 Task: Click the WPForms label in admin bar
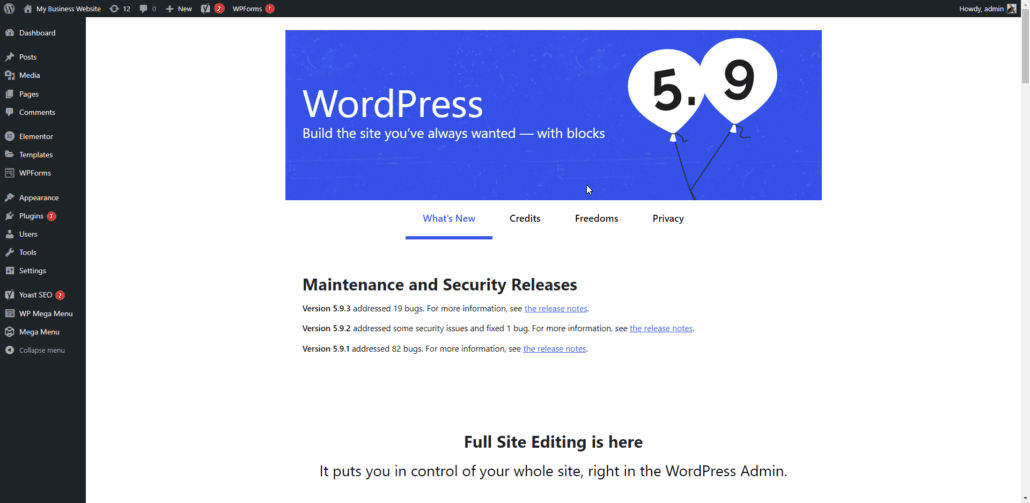pyautogui.click(x=247, y=9)
